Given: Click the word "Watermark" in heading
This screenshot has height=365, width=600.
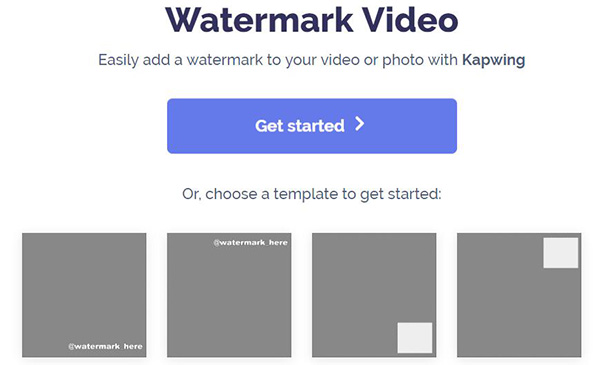Looking at the screenshot, I should 259,20.
